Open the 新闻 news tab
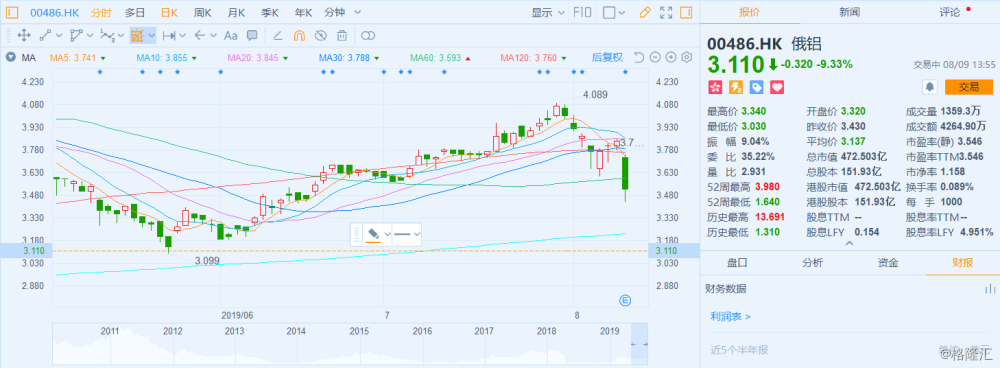The image size is (1000, 368). (x=849, y=12)
